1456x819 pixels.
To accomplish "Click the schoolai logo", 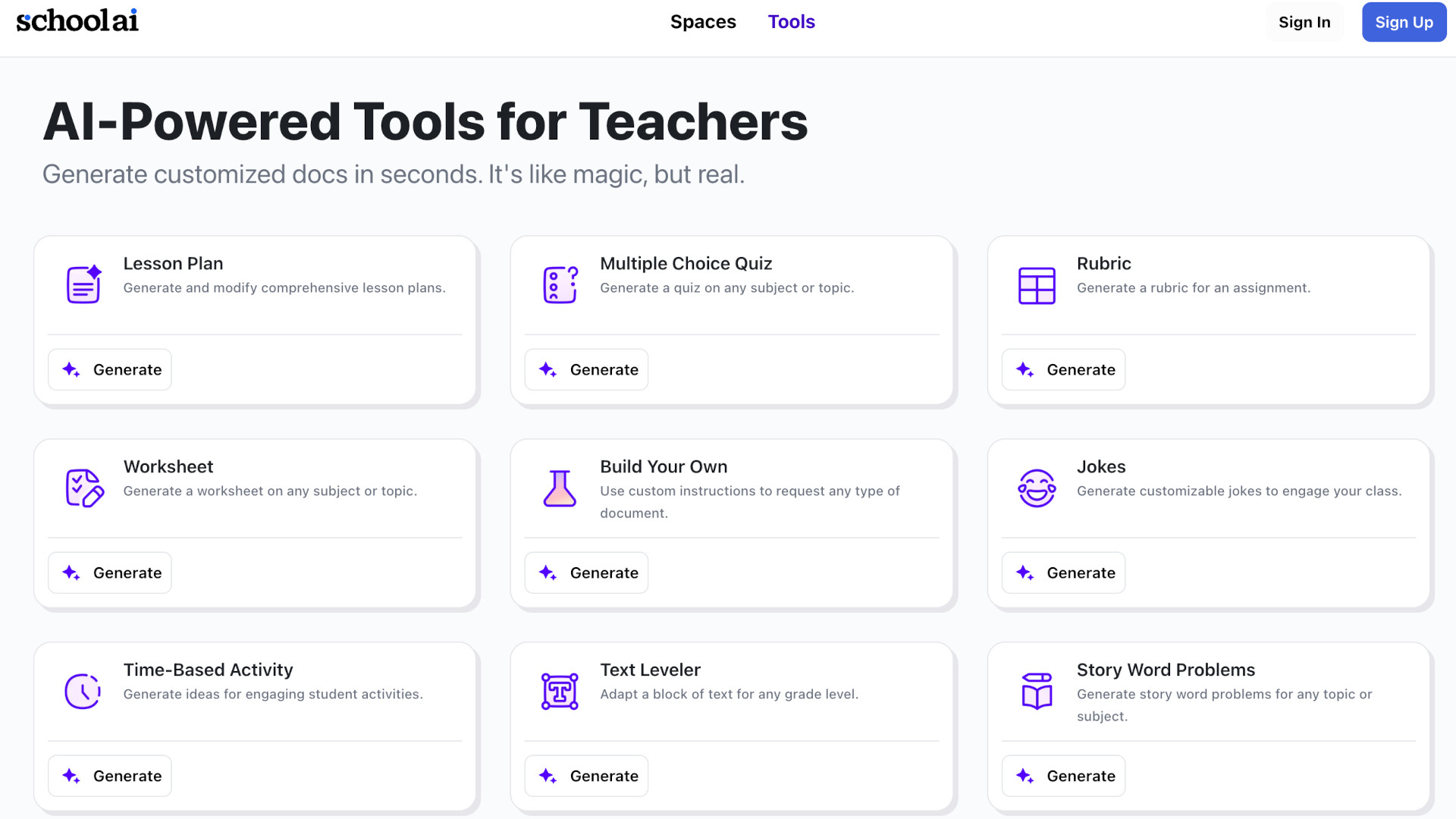I will pyautogui.click(x=77, y=20).
